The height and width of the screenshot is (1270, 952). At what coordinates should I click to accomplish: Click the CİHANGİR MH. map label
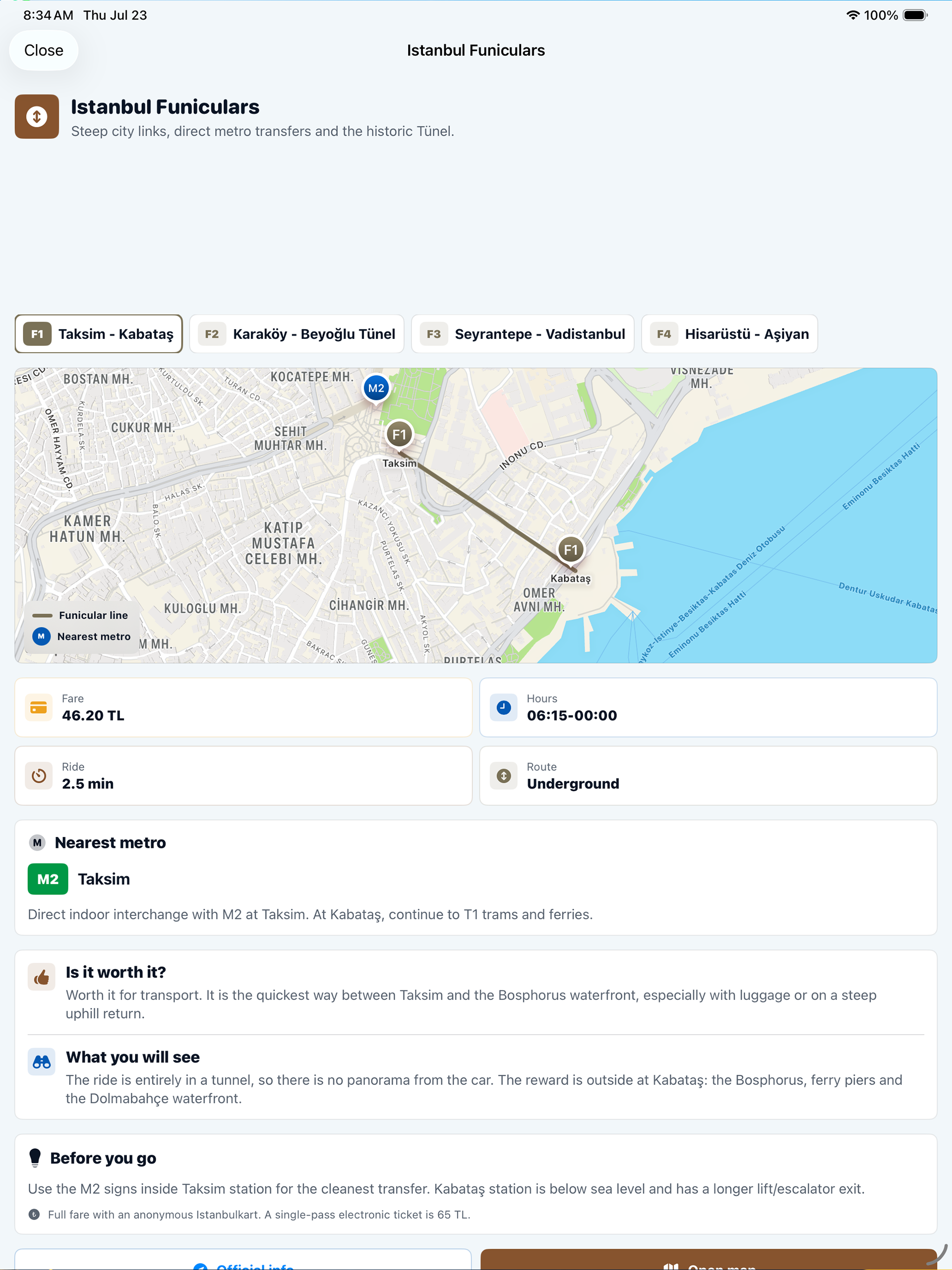(369, 605)
